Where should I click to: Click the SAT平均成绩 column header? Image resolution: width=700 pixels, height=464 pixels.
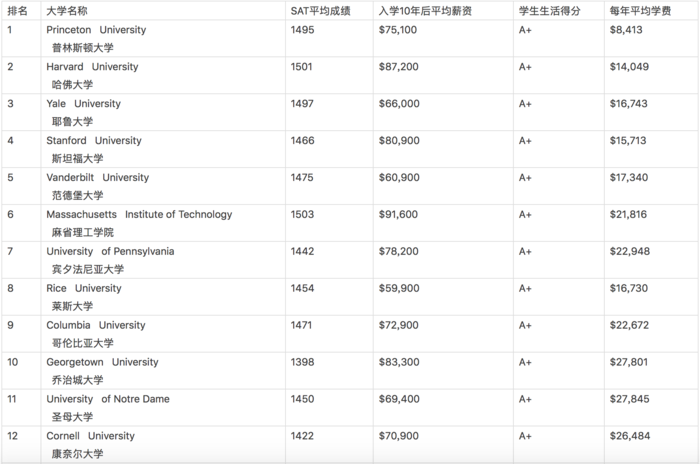(320, 11)
